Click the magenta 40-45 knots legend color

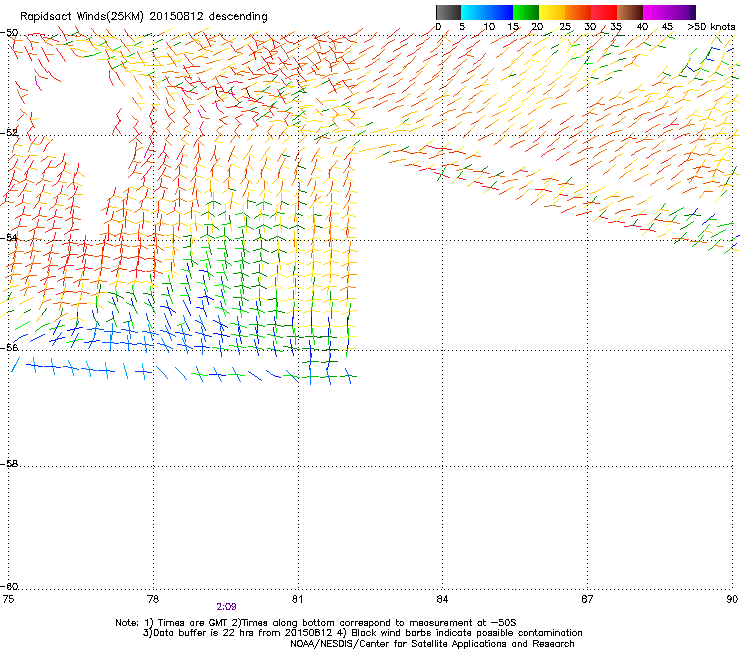[656, 12]
